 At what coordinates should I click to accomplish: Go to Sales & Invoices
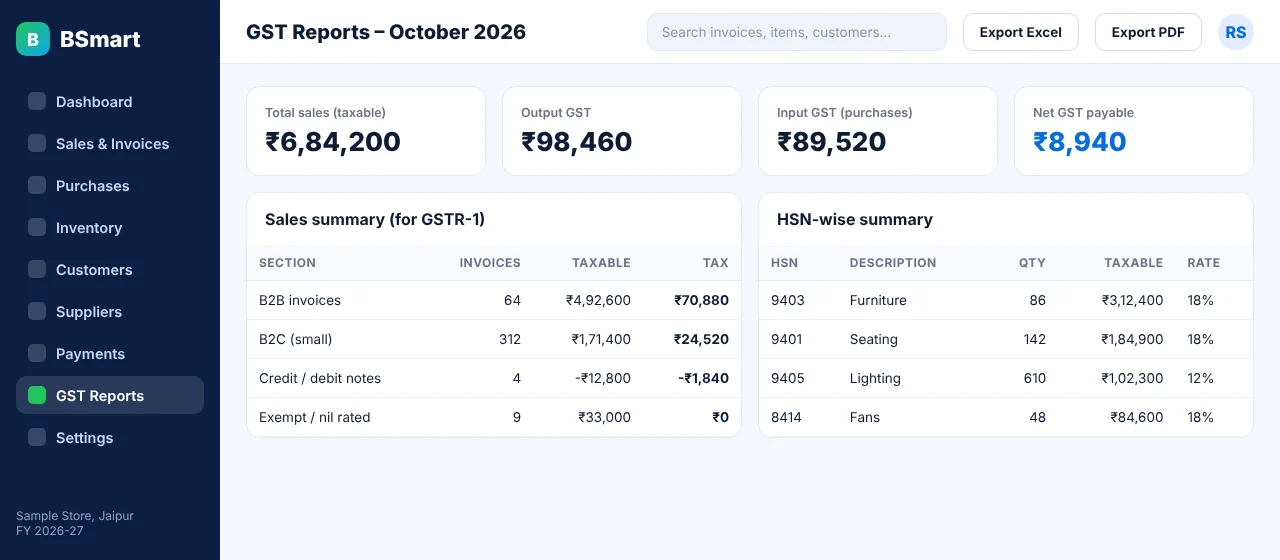coord(110,144)
